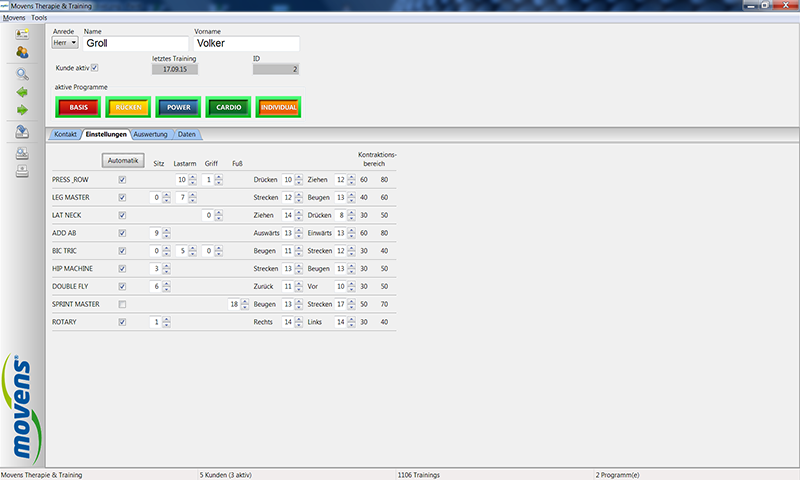The image size is (800, 480).
Task: Open the Anrede dropdown showing Herr
Action: click(66, 44)
